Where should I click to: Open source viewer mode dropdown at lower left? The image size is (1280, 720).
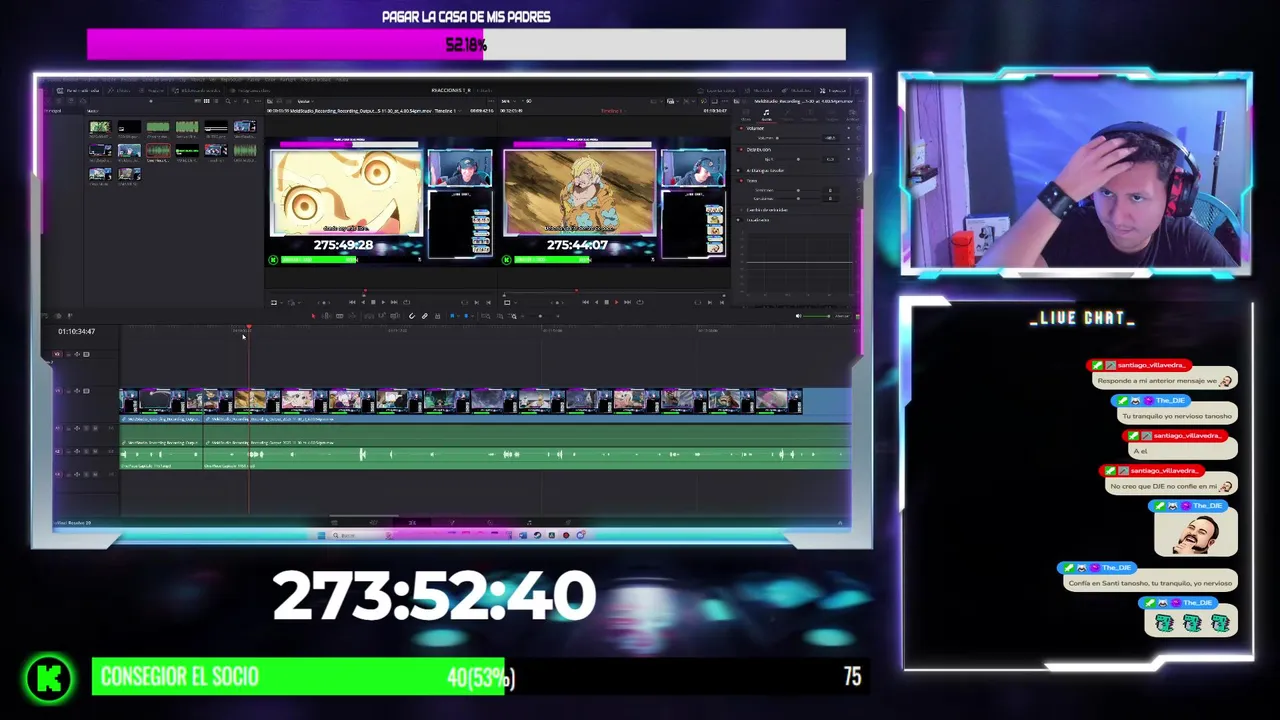(276, 302)
